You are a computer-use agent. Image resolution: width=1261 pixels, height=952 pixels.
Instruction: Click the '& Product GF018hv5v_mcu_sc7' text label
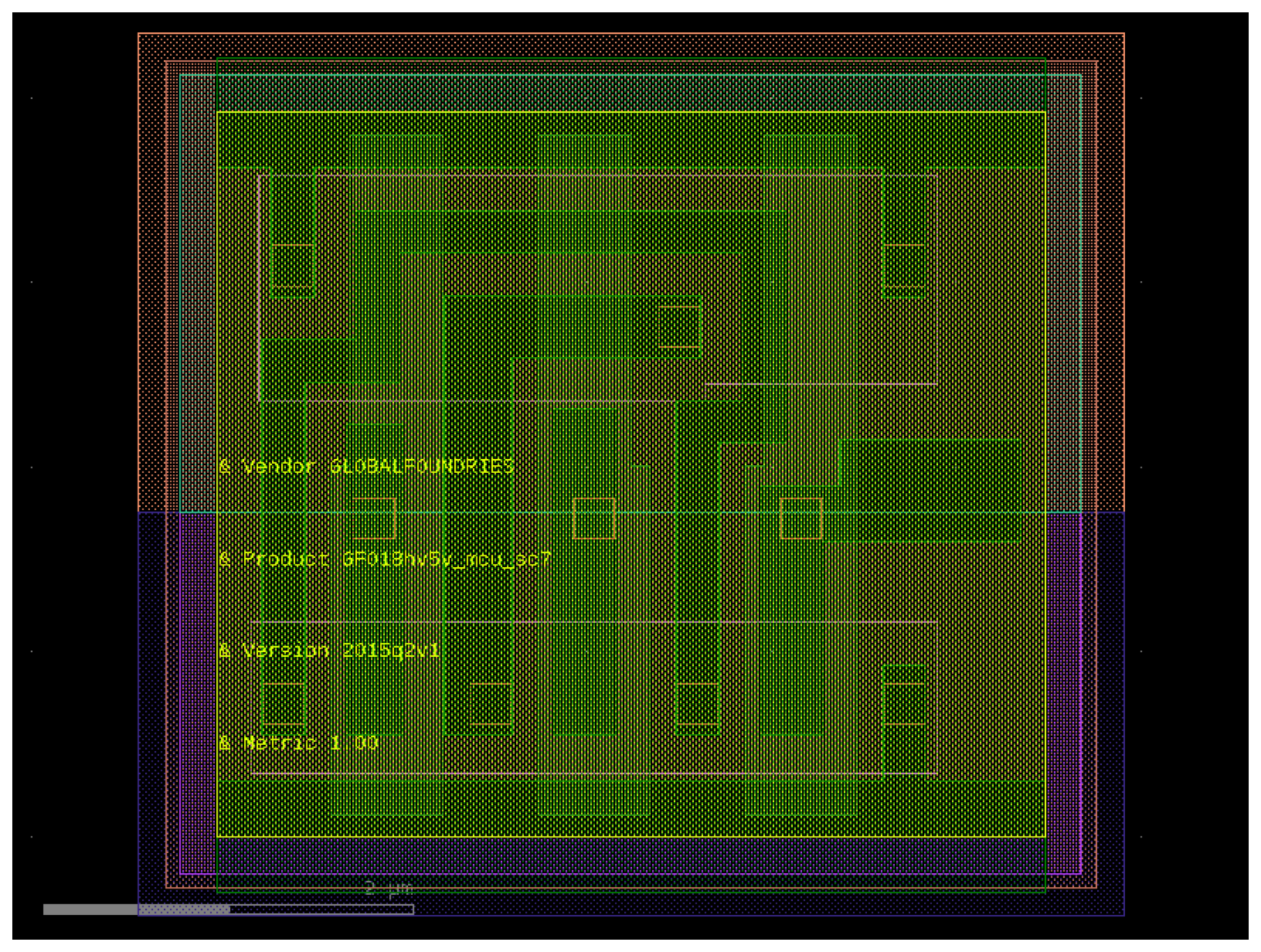coord(385,560)
